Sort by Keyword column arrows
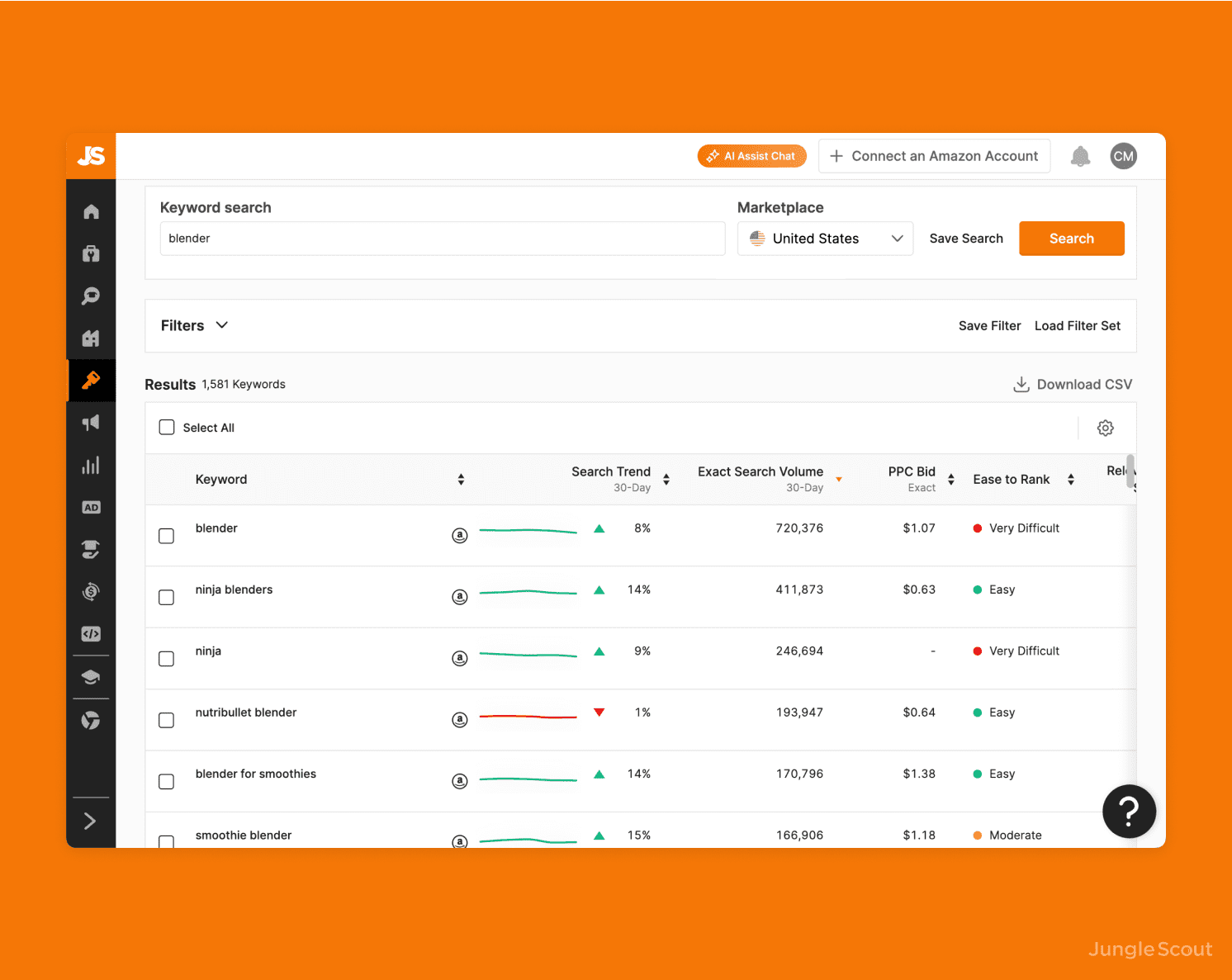Viewport: 1232px width, 980px height. [x=461, y=480]
